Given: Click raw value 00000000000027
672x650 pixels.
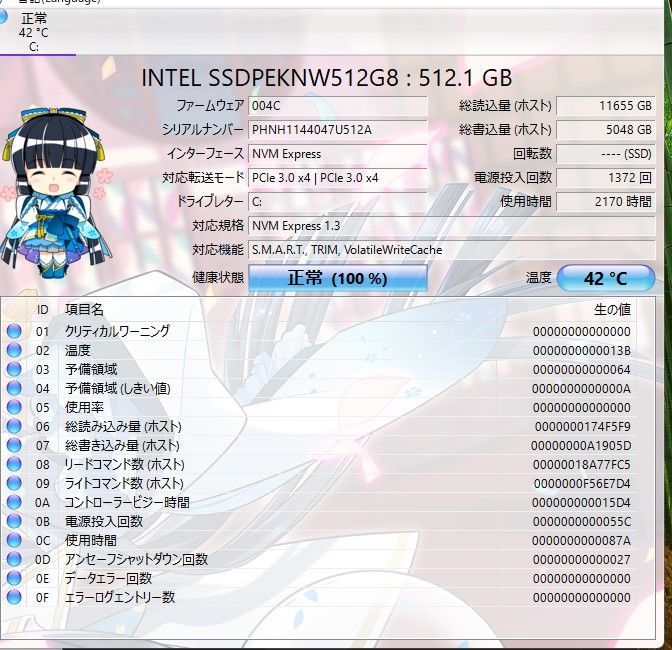Looking at the screenshot, I should click(582, 559).
